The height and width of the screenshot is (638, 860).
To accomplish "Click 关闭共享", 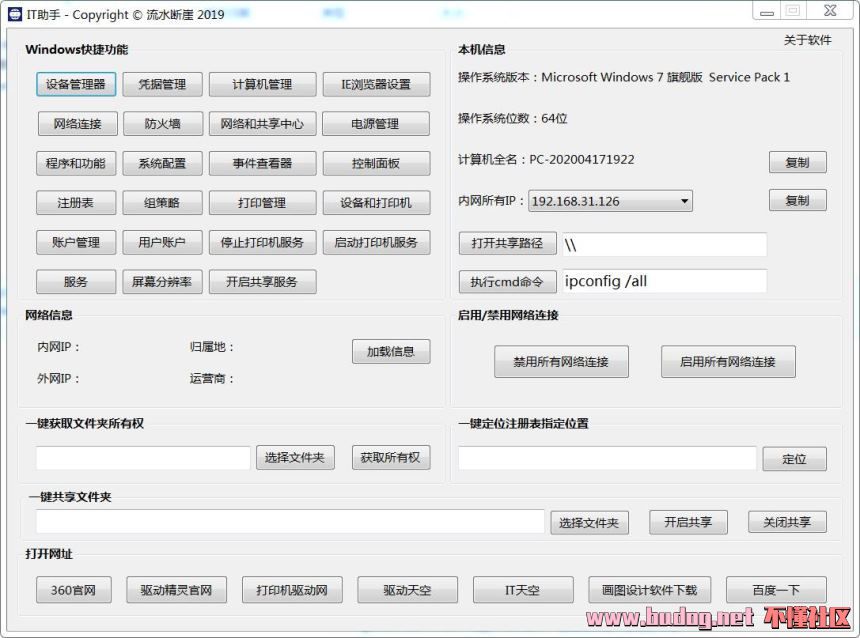I will 787,522.
